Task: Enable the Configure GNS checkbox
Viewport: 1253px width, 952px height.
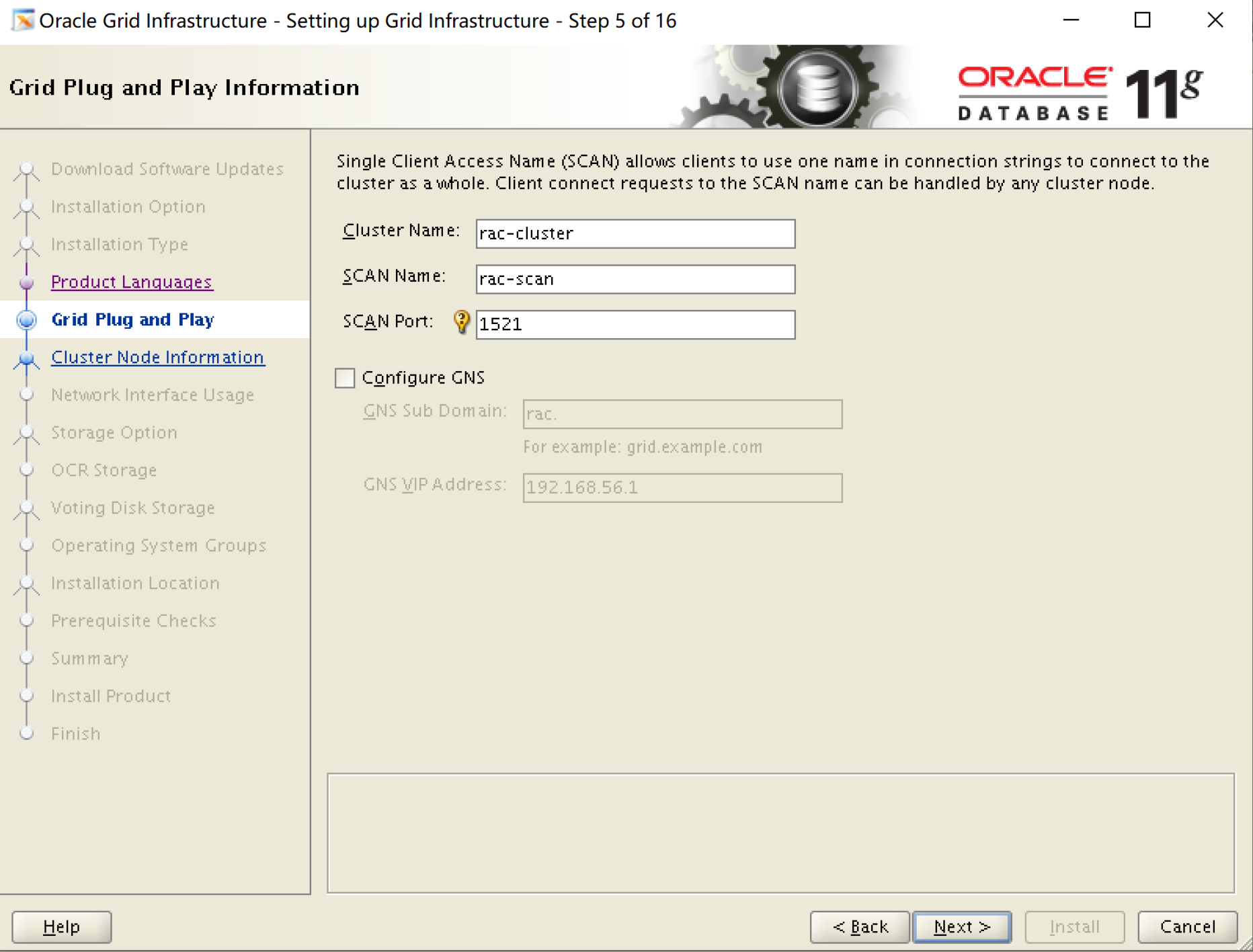Action: coord(345,378)
